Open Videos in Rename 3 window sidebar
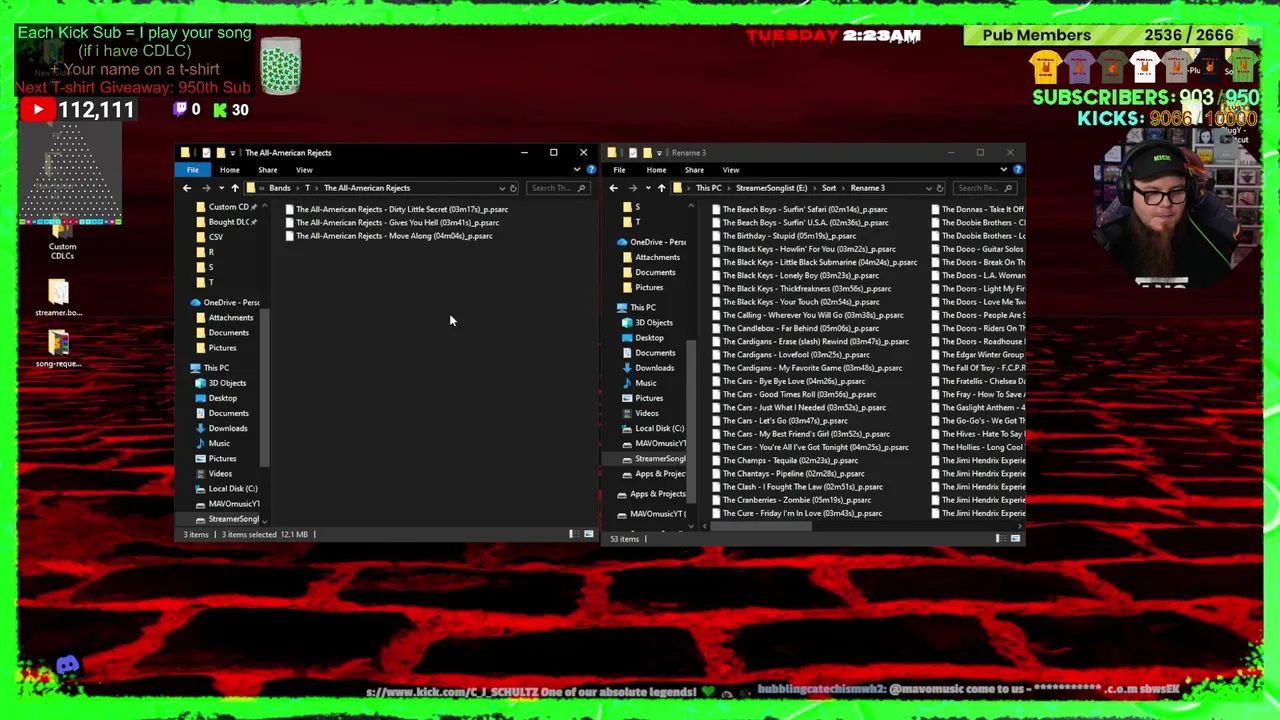 (x=646, y=413)
